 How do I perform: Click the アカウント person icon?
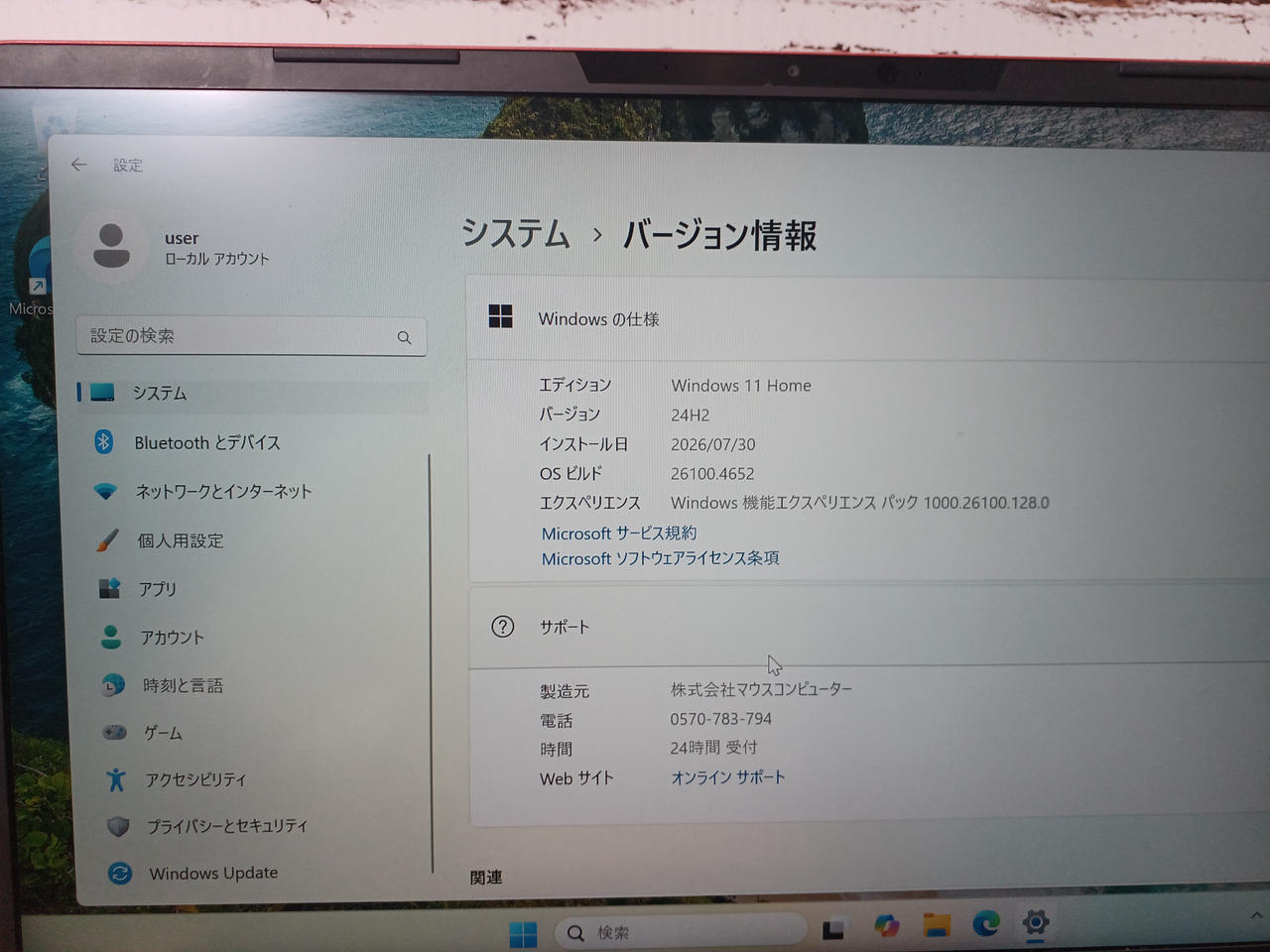pyautogui.click(x=111, y=637)
